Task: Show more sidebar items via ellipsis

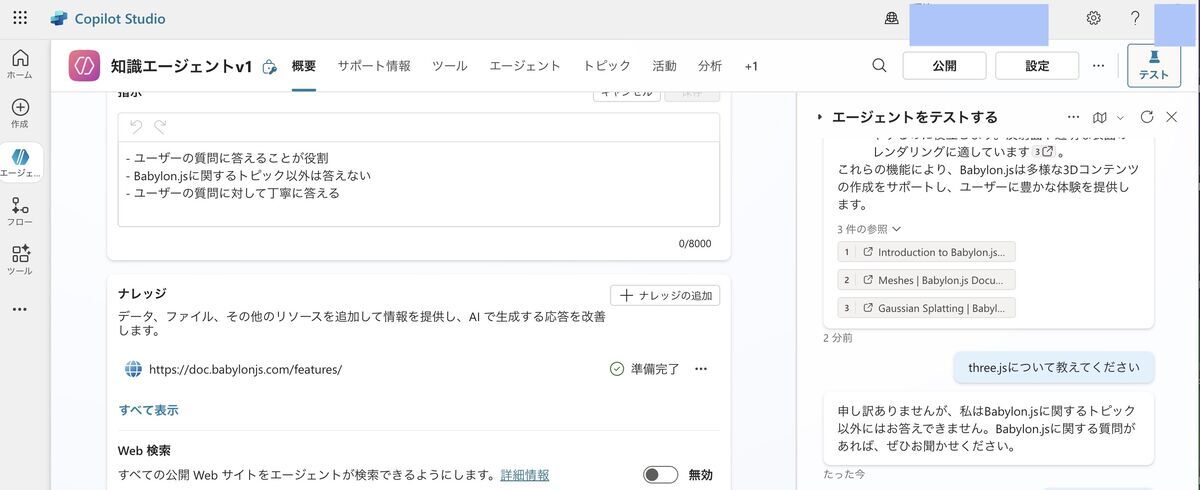Action: coord(20,310)
